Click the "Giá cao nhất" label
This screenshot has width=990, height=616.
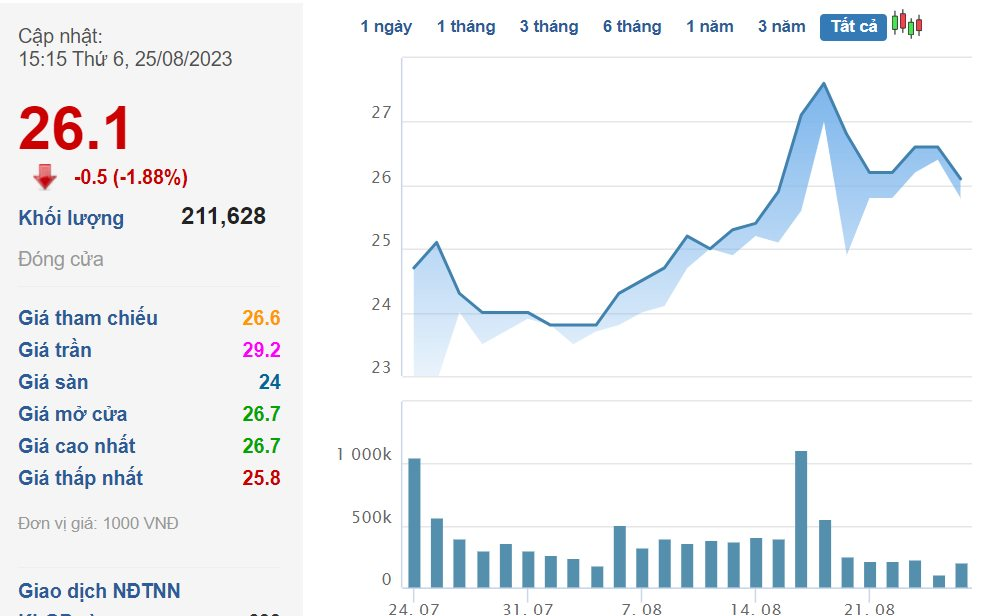click(x=77, y=446)
